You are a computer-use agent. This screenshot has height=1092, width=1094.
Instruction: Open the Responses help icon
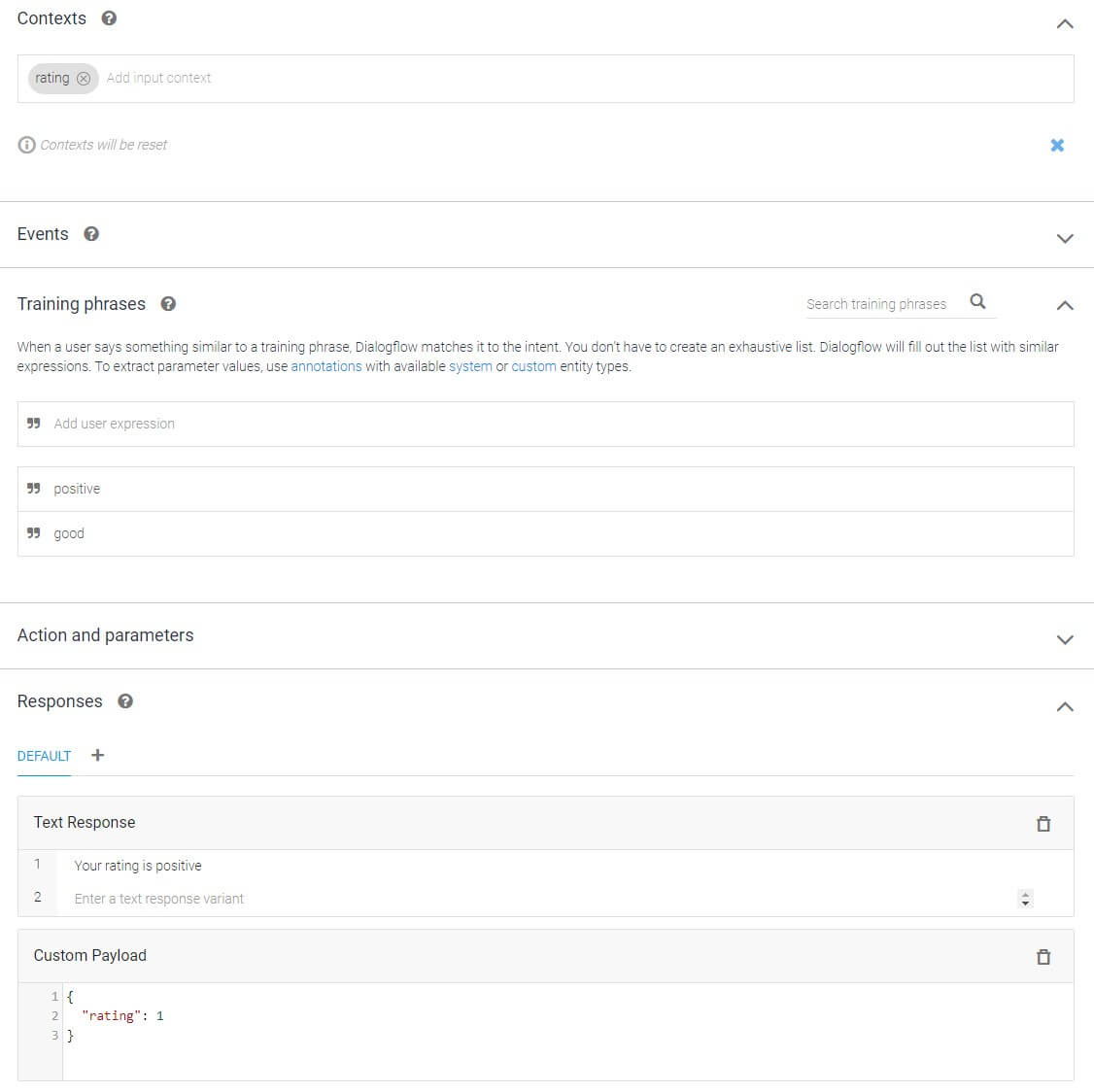125,701
